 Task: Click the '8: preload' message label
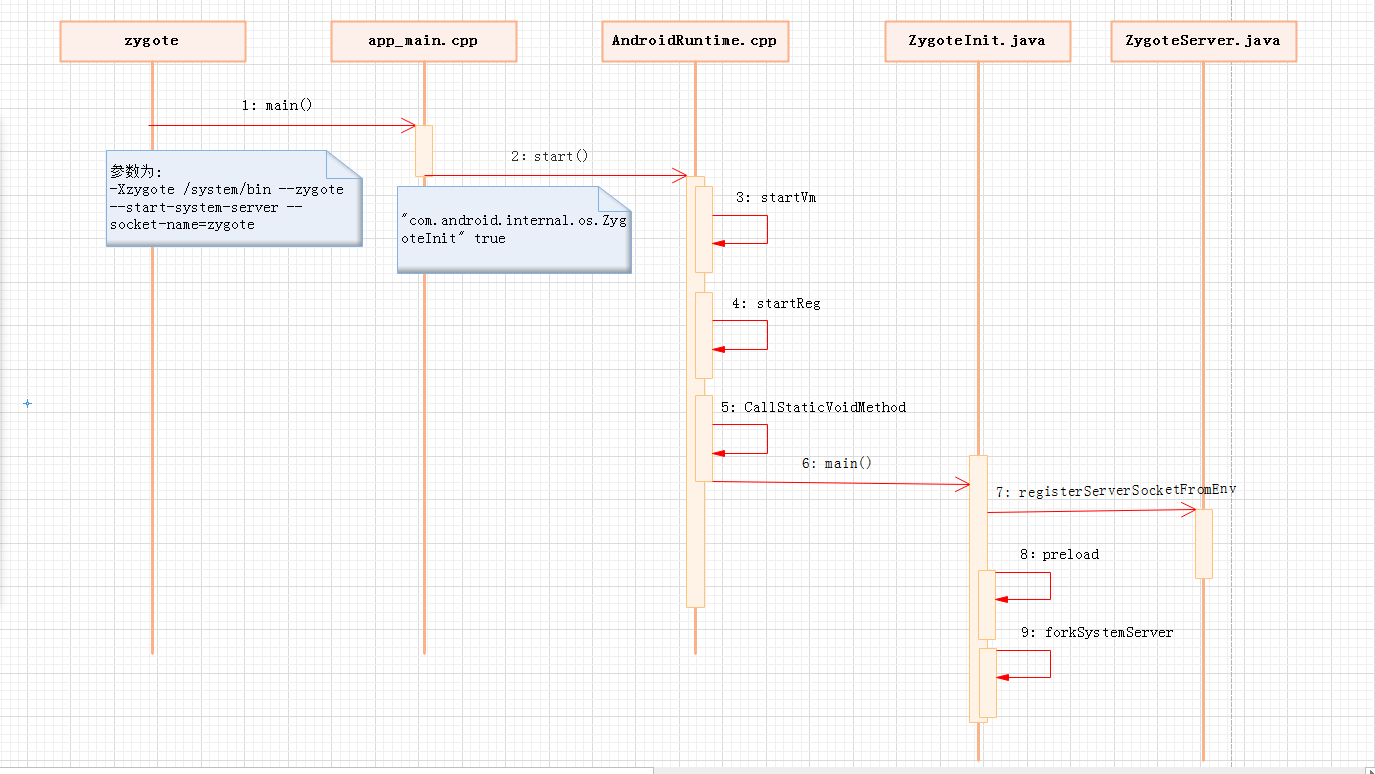(x=1060, y=554)
